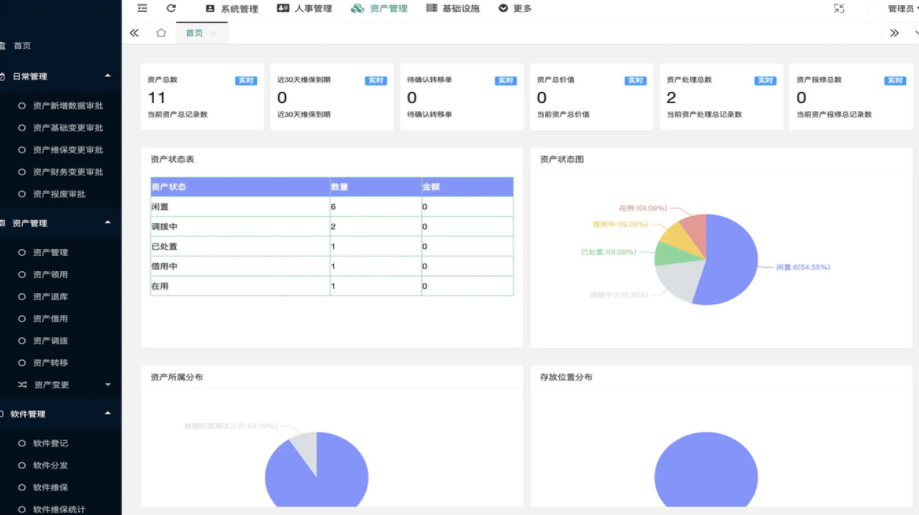Open 人事管理 top menu
Viewport: 919px width, 515px height.
[305, 9]
